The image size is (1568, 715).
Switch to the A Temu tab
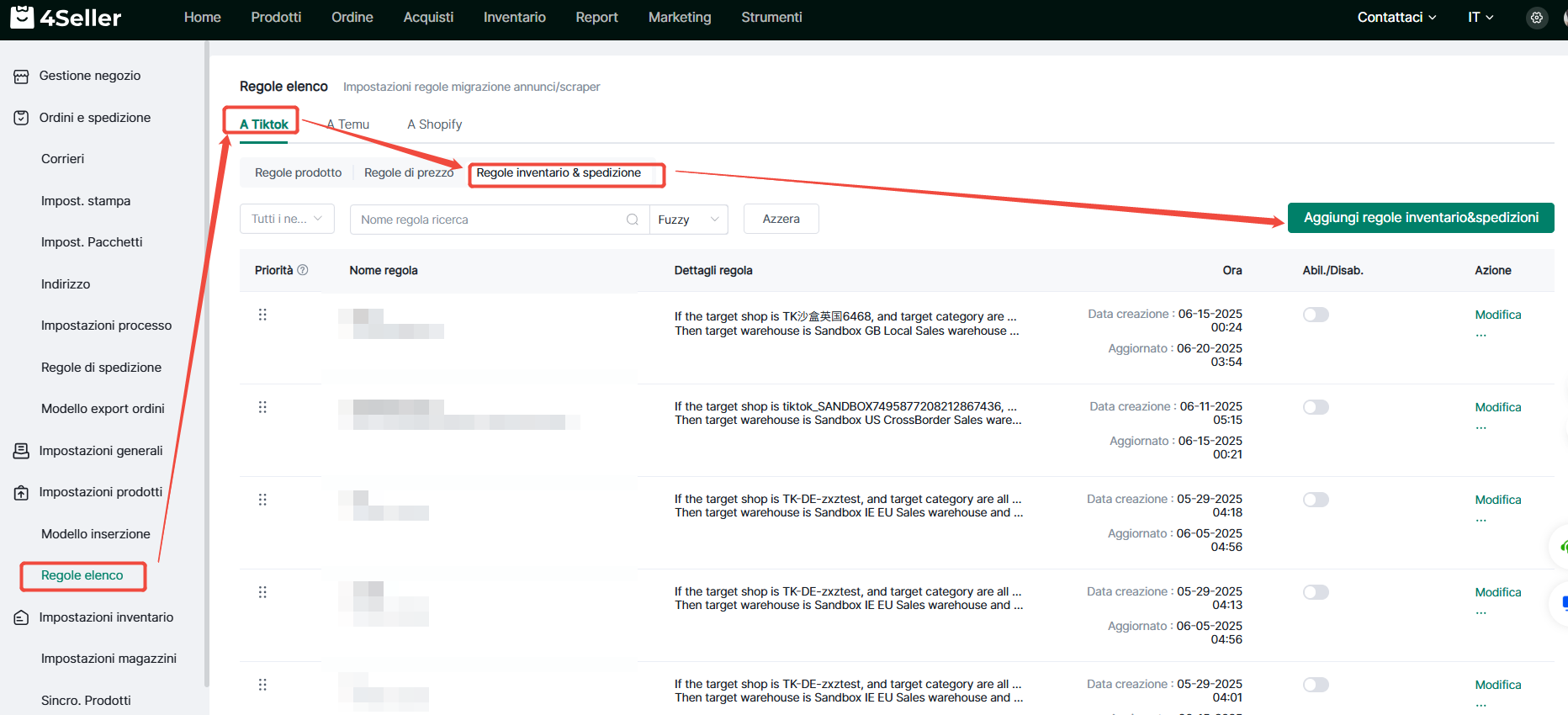tap(348, 124)
